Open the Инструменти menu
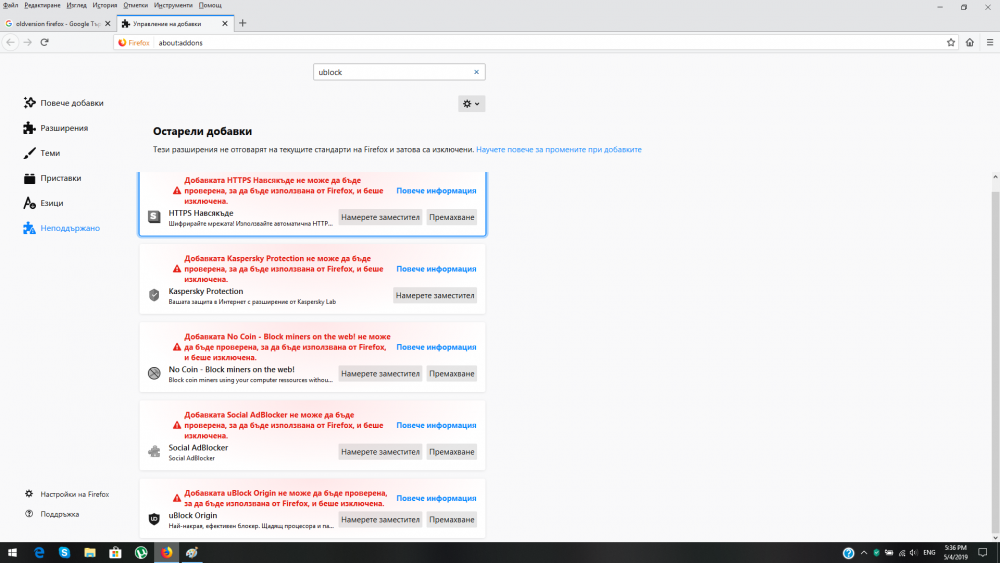This screenshot has height=563, width=1000. point(173,5)
